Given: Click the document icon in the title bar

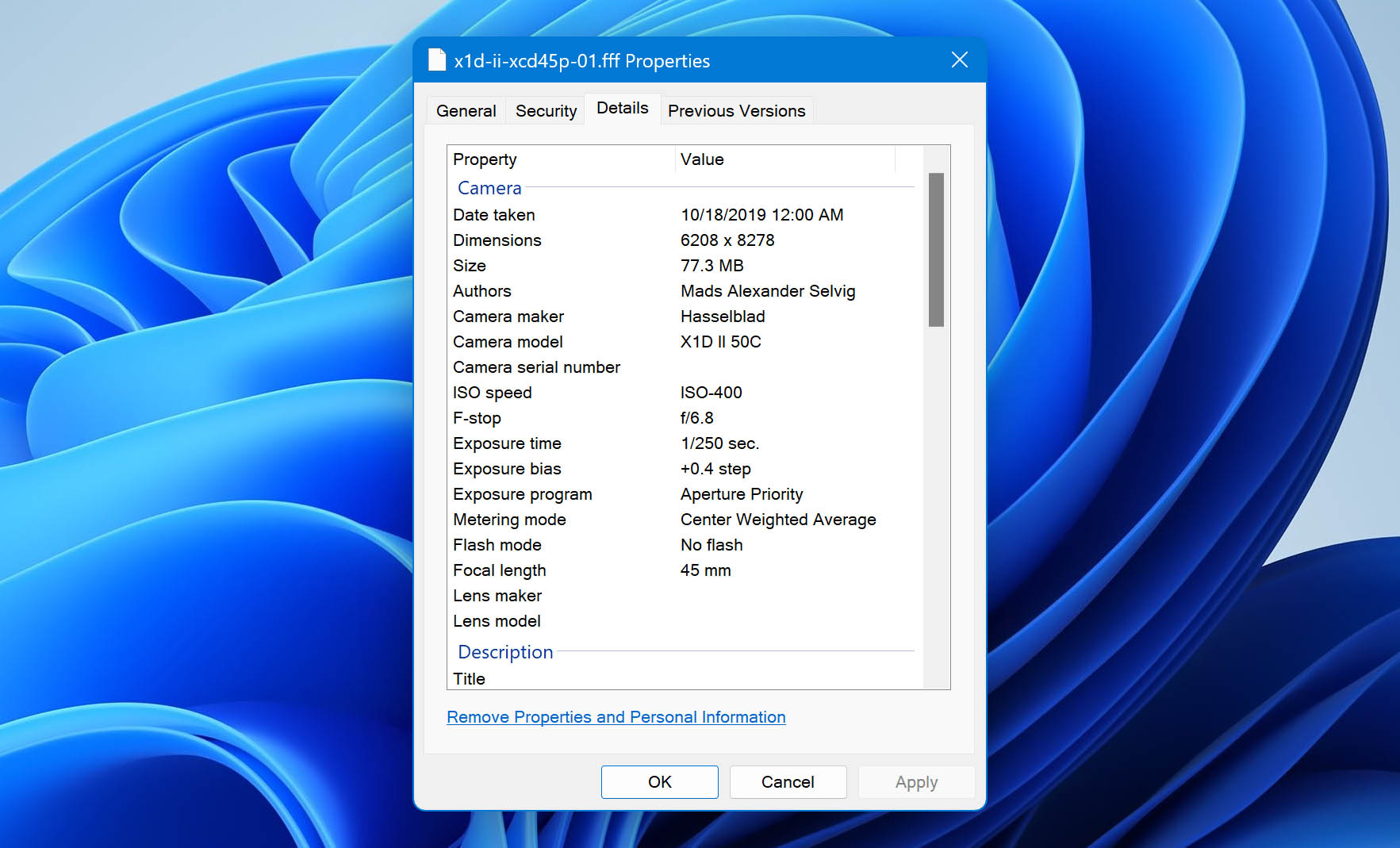Looking at the screenshot, I should click(x=436, y=59).
